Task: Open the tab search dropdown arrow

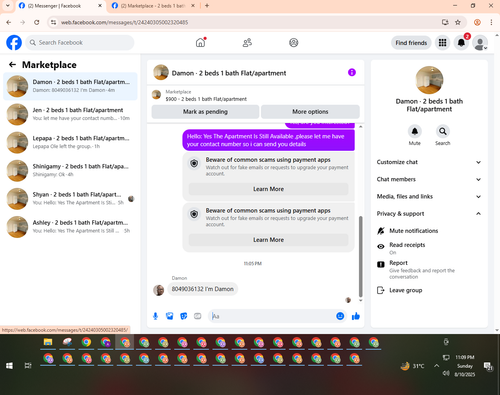Action: click(x=8, y=6)
